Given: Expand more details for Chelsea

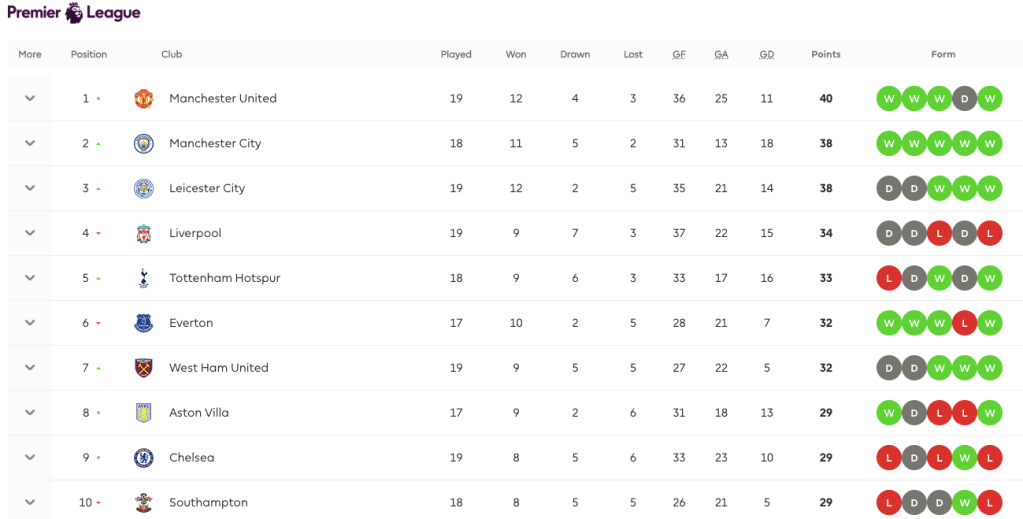Looking at the screenshot, I should 30,458.
